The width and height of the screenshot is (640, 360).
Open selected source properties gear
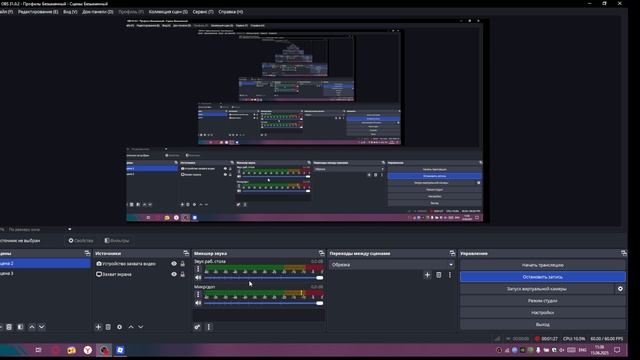tap(120, 327)
